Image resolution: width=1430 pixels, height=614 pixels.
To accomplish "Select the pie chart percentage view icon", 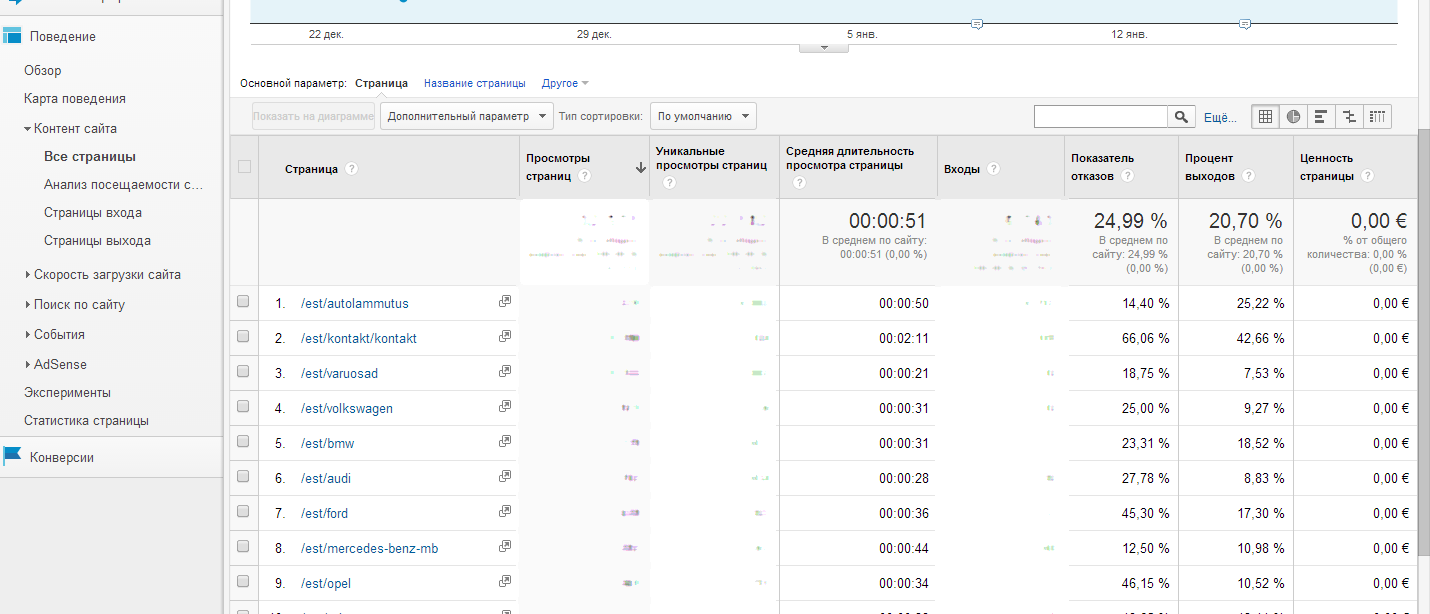I will click(x=1293, y=116).
